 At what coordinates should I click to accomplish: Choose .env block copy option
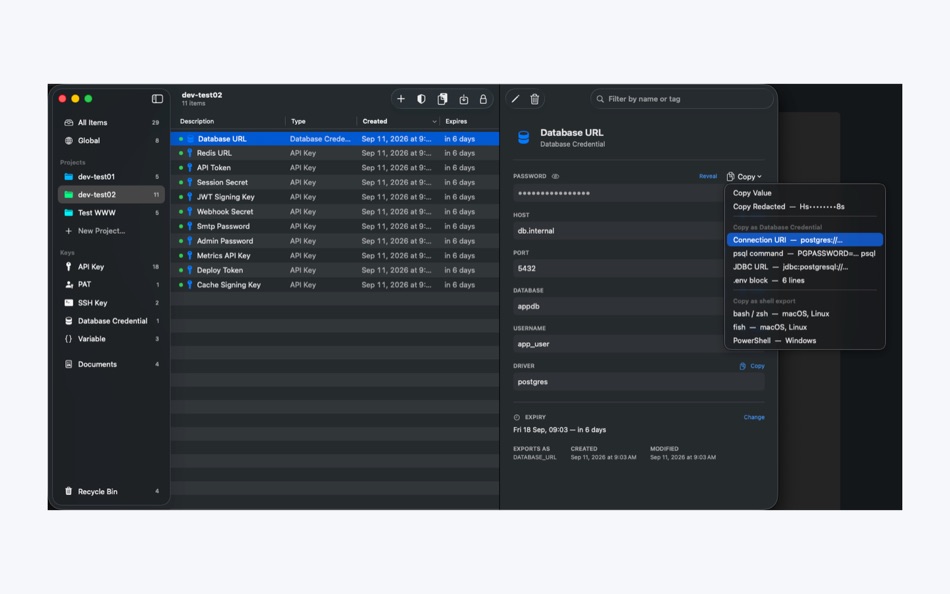805,281
